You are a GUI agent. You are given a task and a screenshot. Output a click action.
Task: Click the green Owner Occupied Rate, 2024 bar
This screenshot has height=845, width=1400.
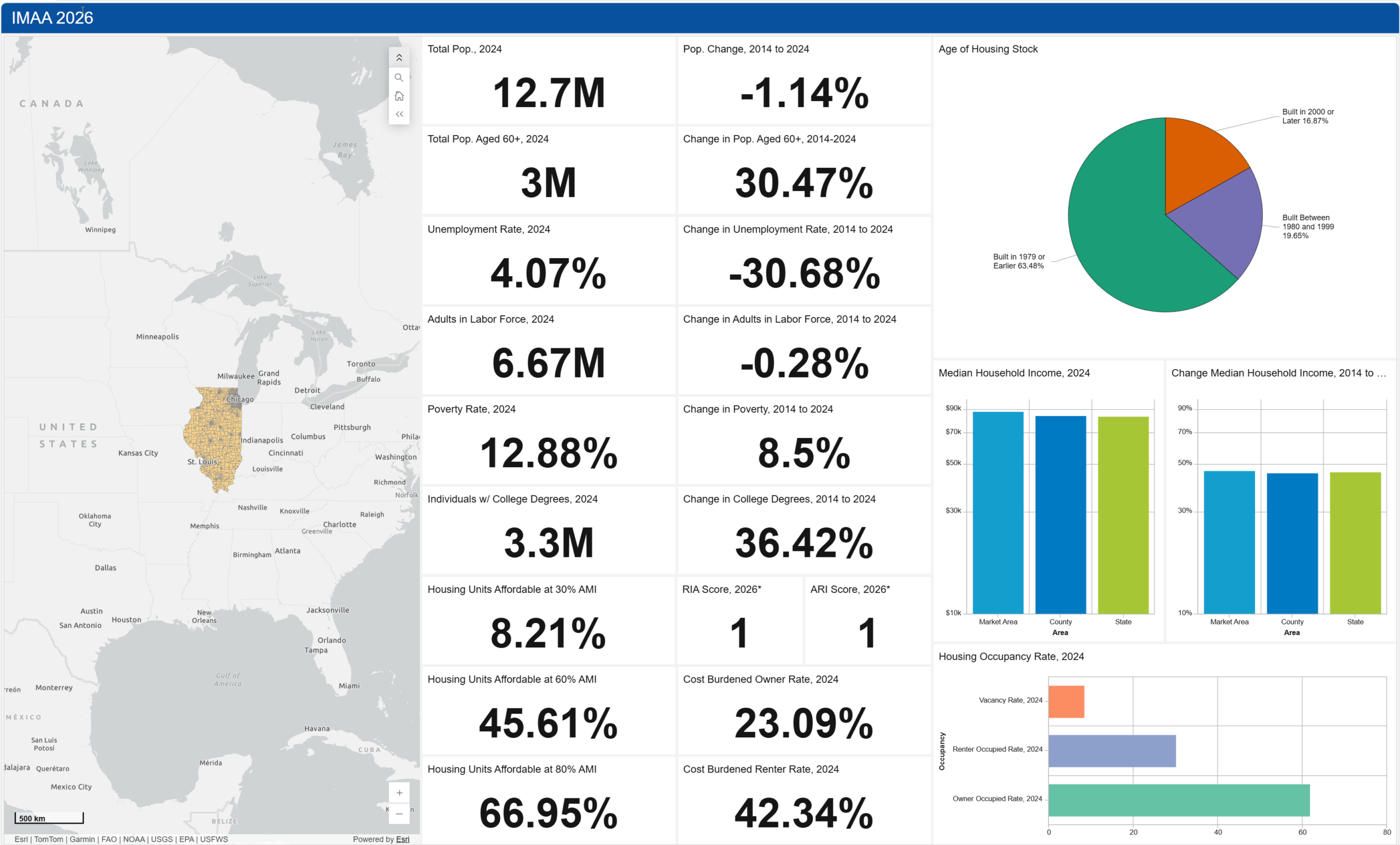point(1179,800)
